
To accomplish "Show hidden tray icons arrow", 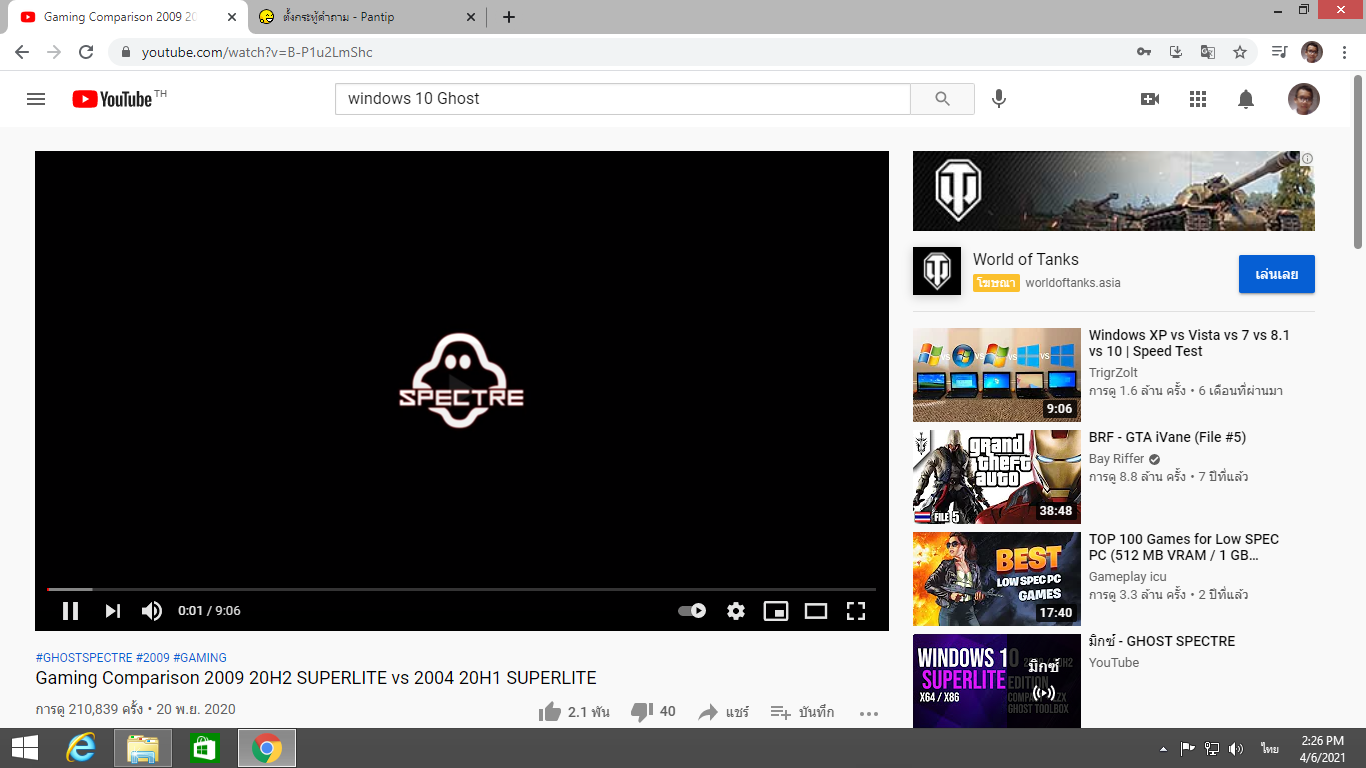I will (1163, 749).
